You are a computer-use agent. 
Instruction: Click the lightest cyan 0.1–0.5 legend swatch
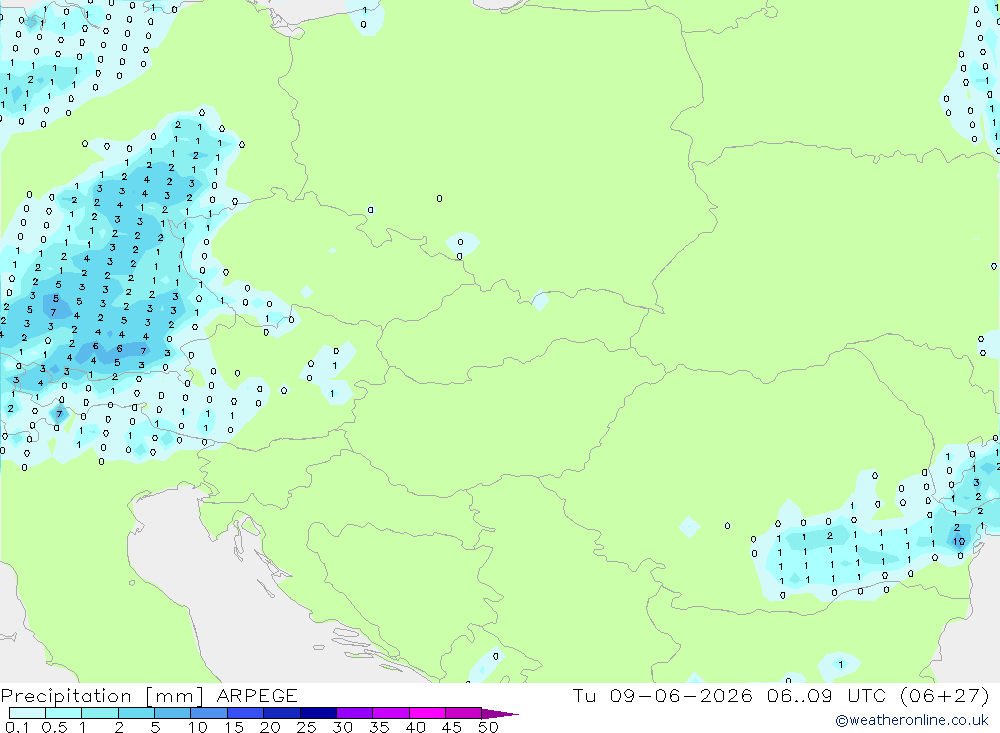tap(27, 713)
